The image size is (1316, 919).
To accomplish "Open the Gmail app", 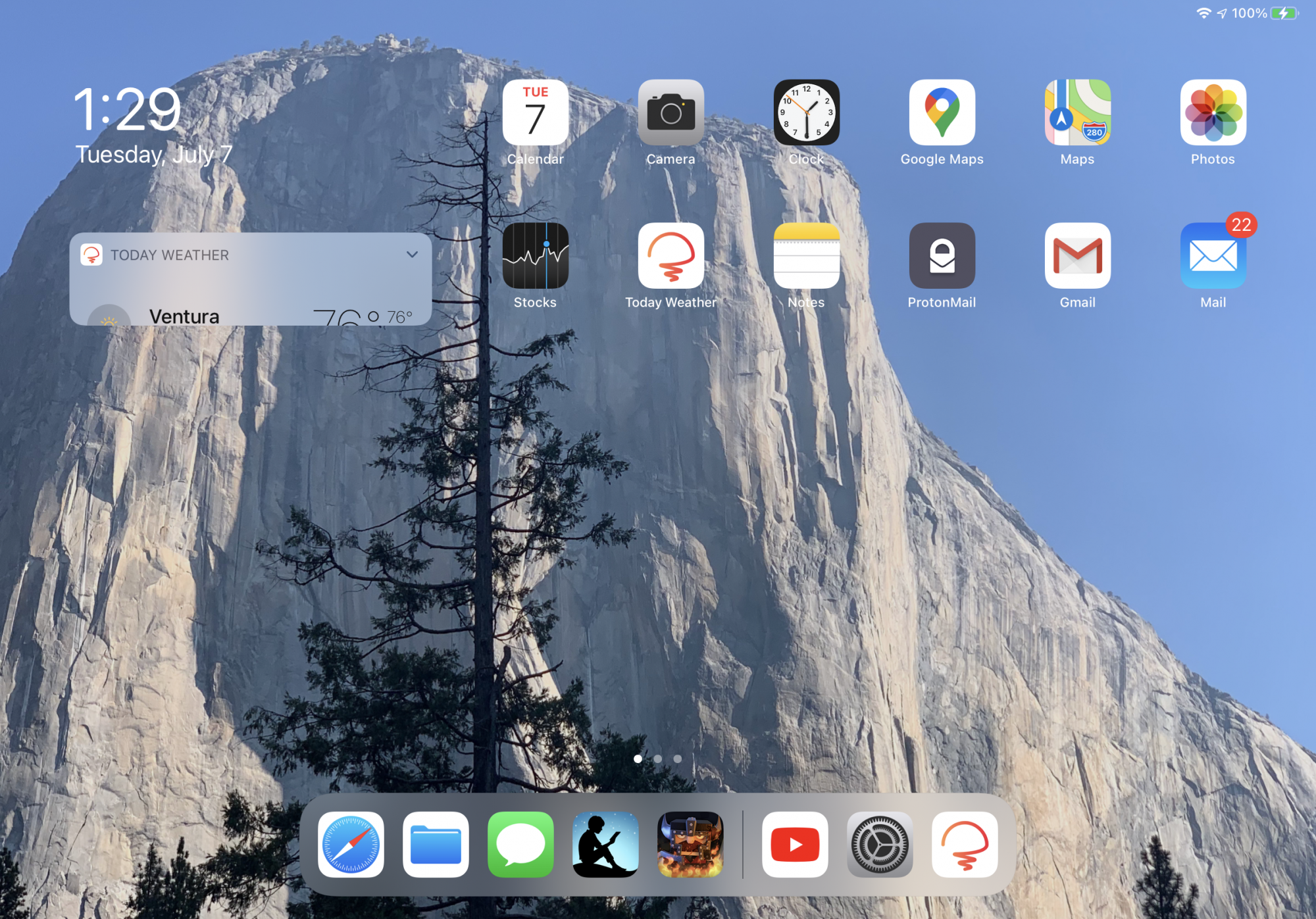I will point(1077,255).
